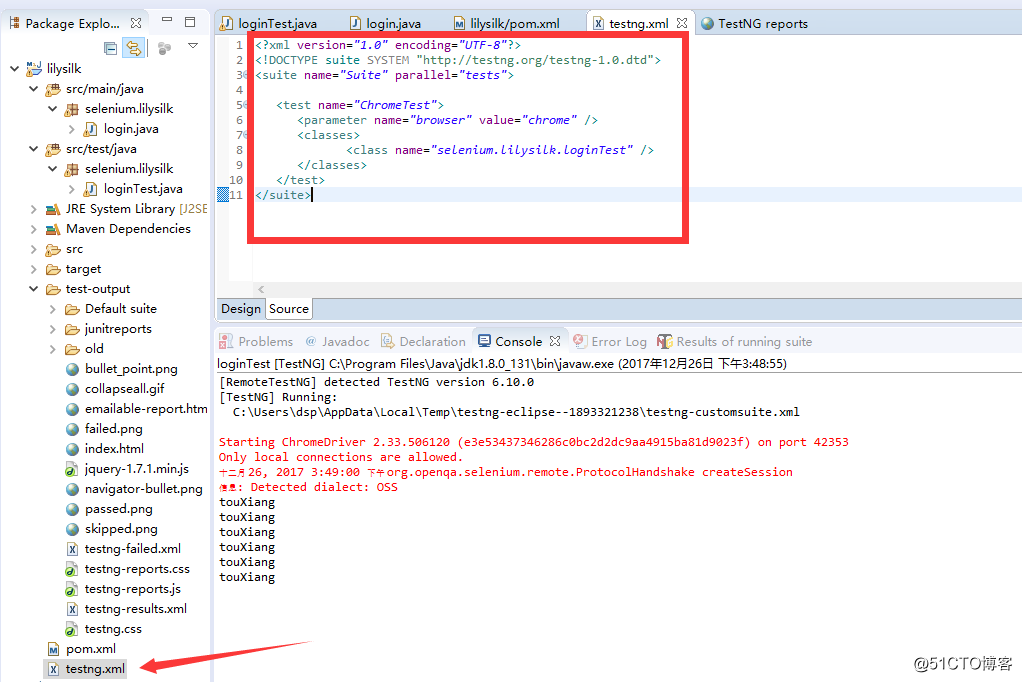Click the line 11 marker in editor gutter
Screen dimensions: 1022x682
pyautogui.click(x=223, y=195)
